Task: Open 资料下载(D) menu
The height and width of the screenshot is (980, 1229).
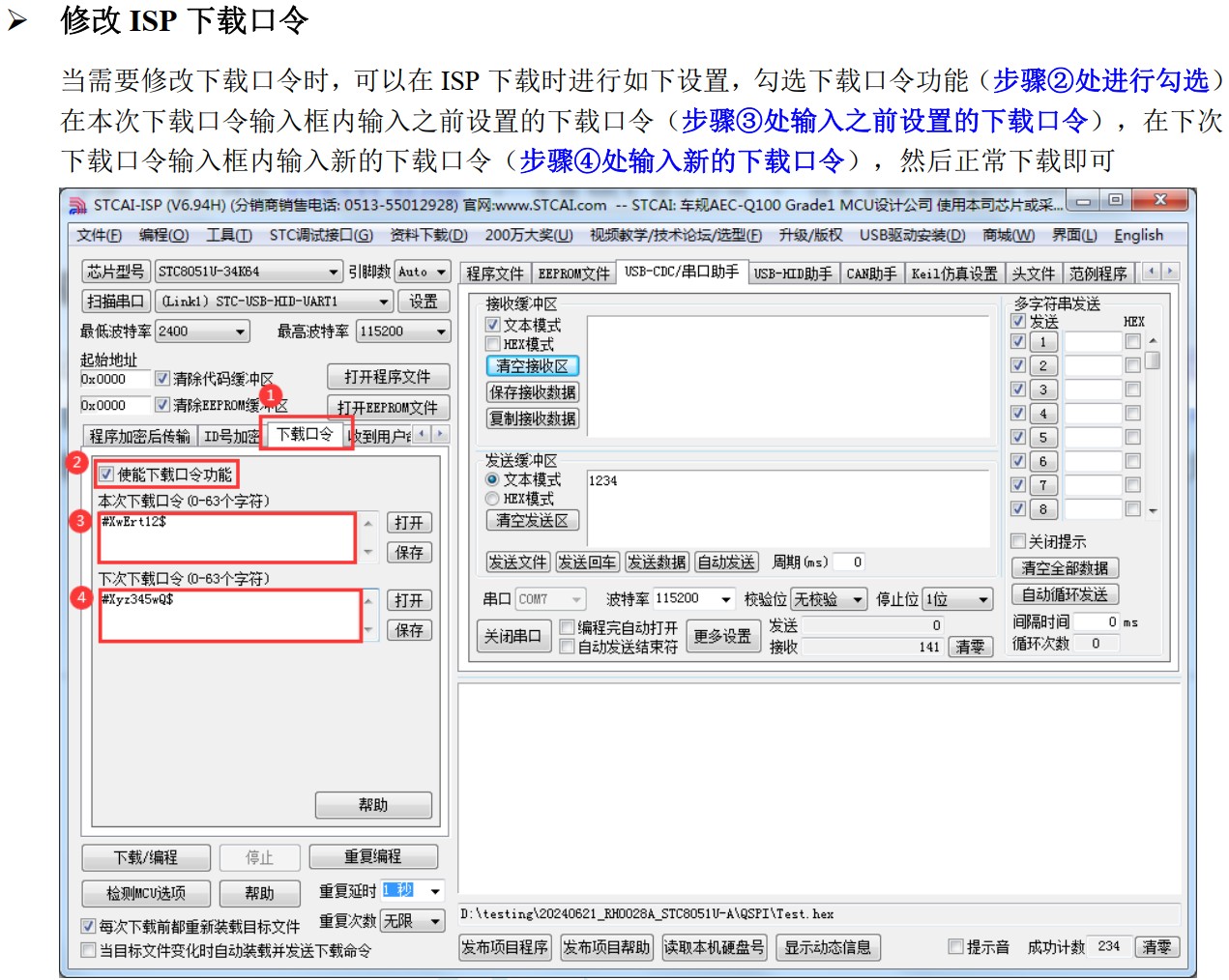Action: click(x=428, y=235)
